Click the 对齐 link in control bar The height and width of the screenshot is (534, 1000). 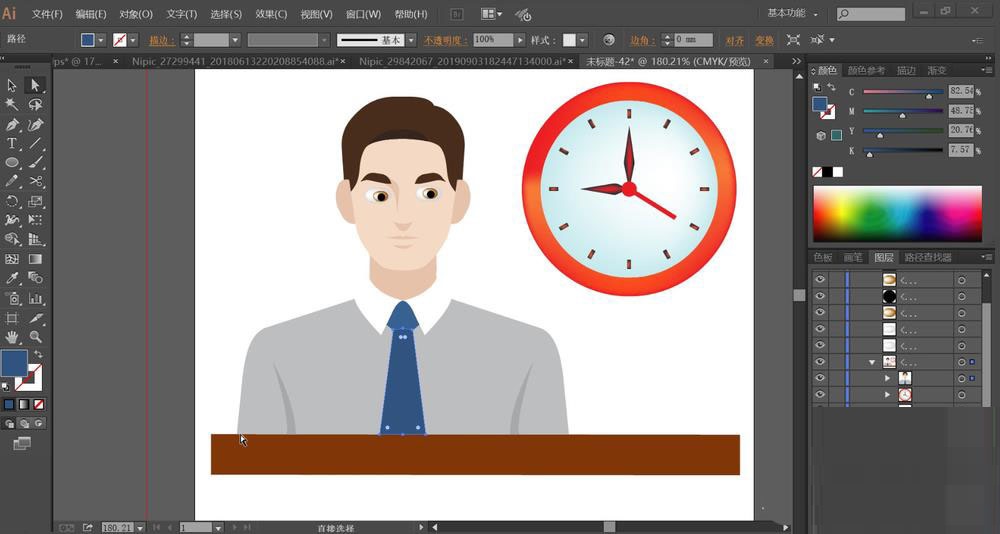click(735, 40)
